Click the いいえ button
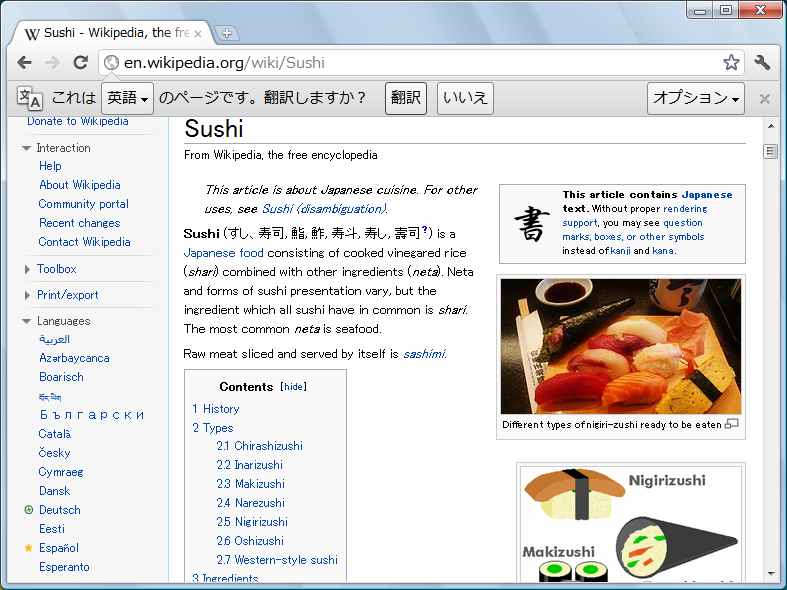The image size is (787, 590). [465, 98]
